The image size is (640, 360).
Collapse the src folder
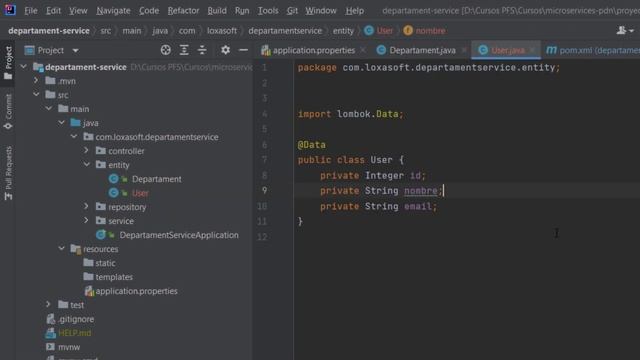(x=36, y=94)
